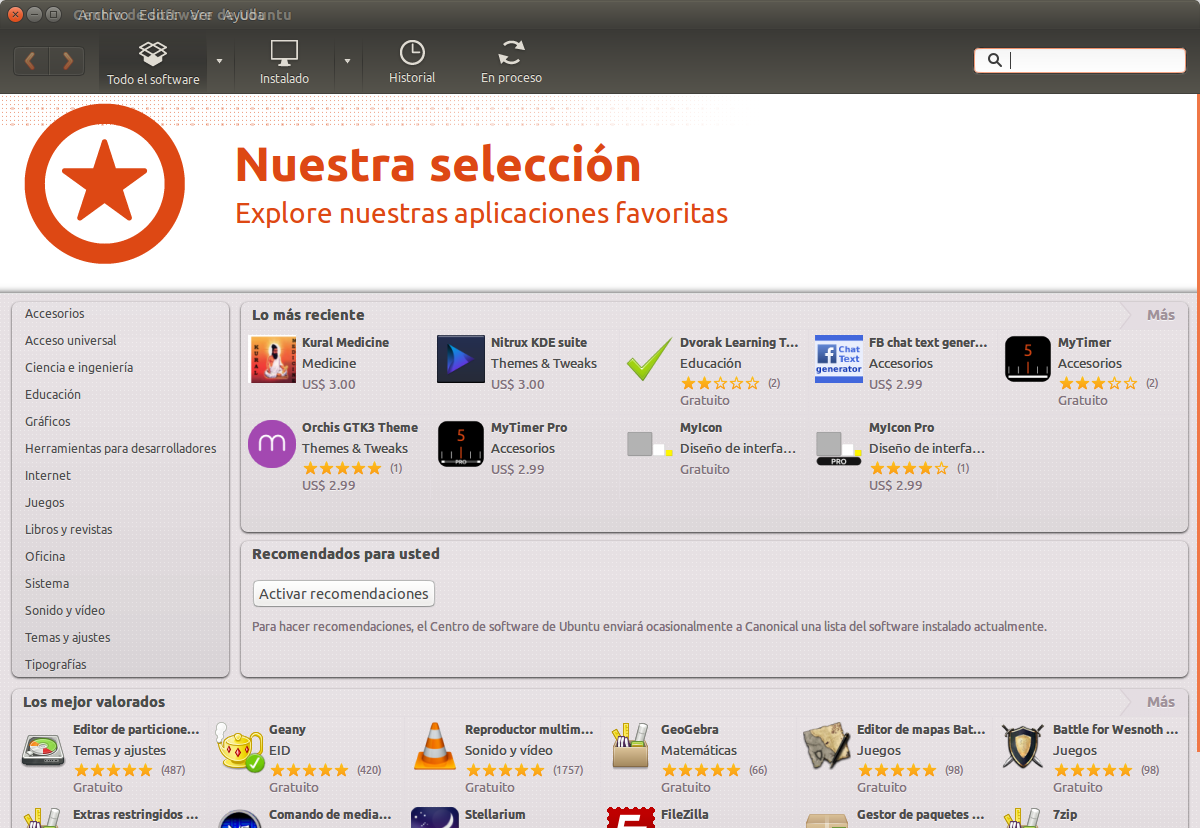
Task: Open the Archivo menu
Action: point(101,15)
